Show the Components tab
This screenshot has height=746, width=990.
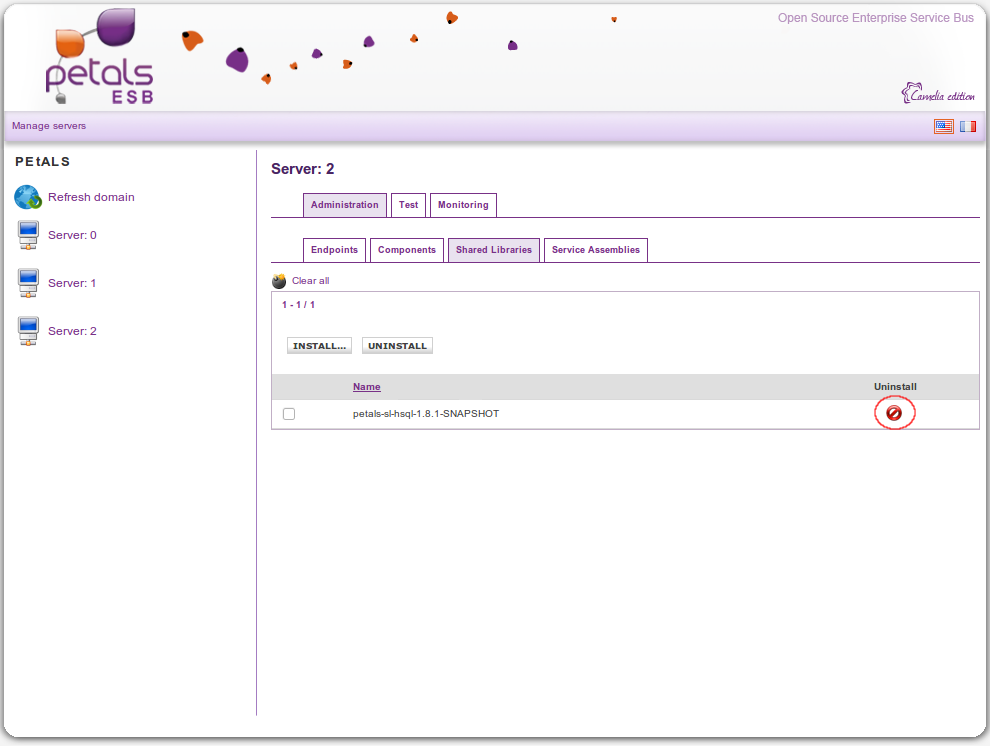(x=406, y=250)
